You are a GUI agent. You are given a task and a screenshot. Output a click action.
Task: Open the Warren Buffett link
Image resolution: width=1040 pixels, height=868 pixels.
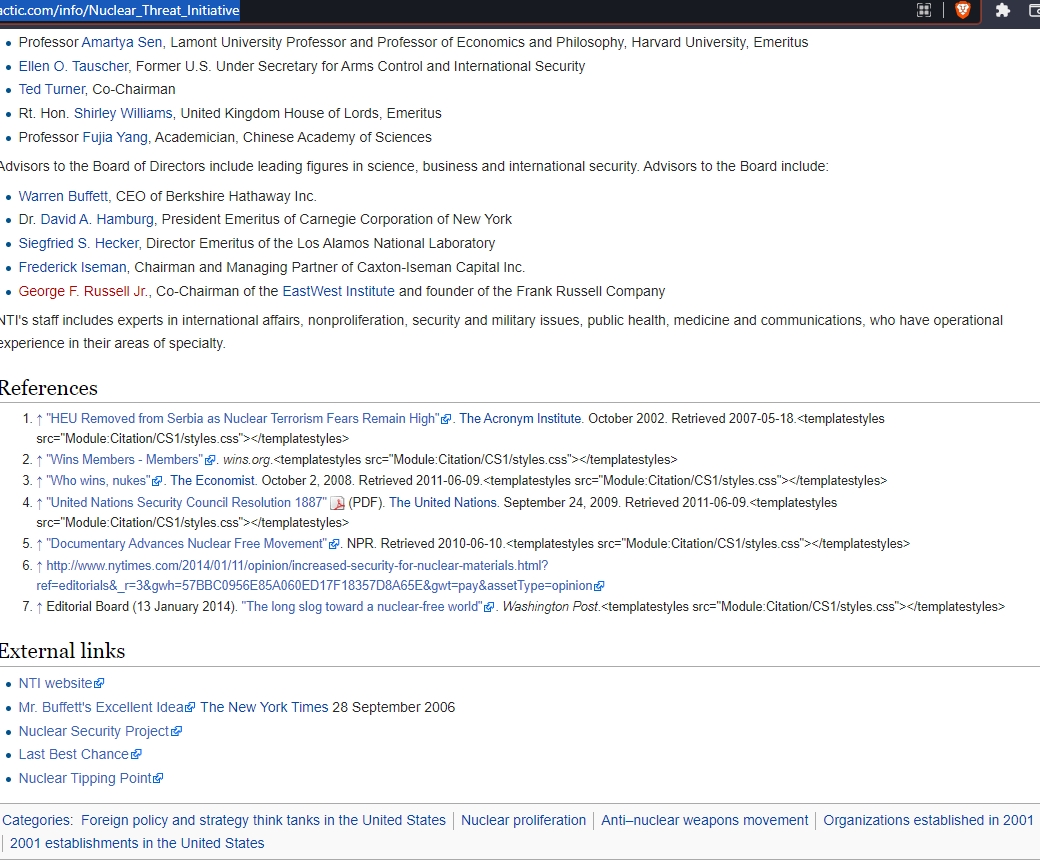click(63, 196)
